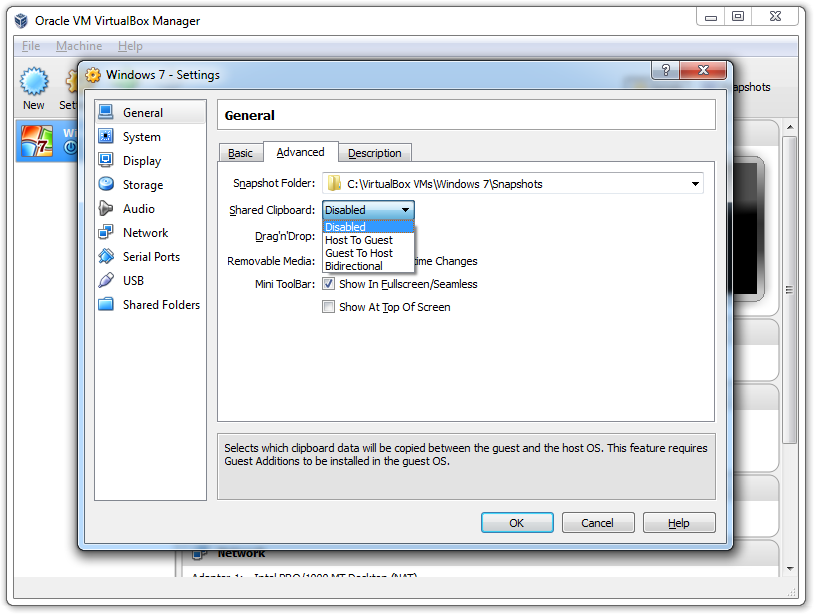Enable Show At Top Of Screen
The width and height of the screenshot is (814, 614).
click(x=328, y=307)
